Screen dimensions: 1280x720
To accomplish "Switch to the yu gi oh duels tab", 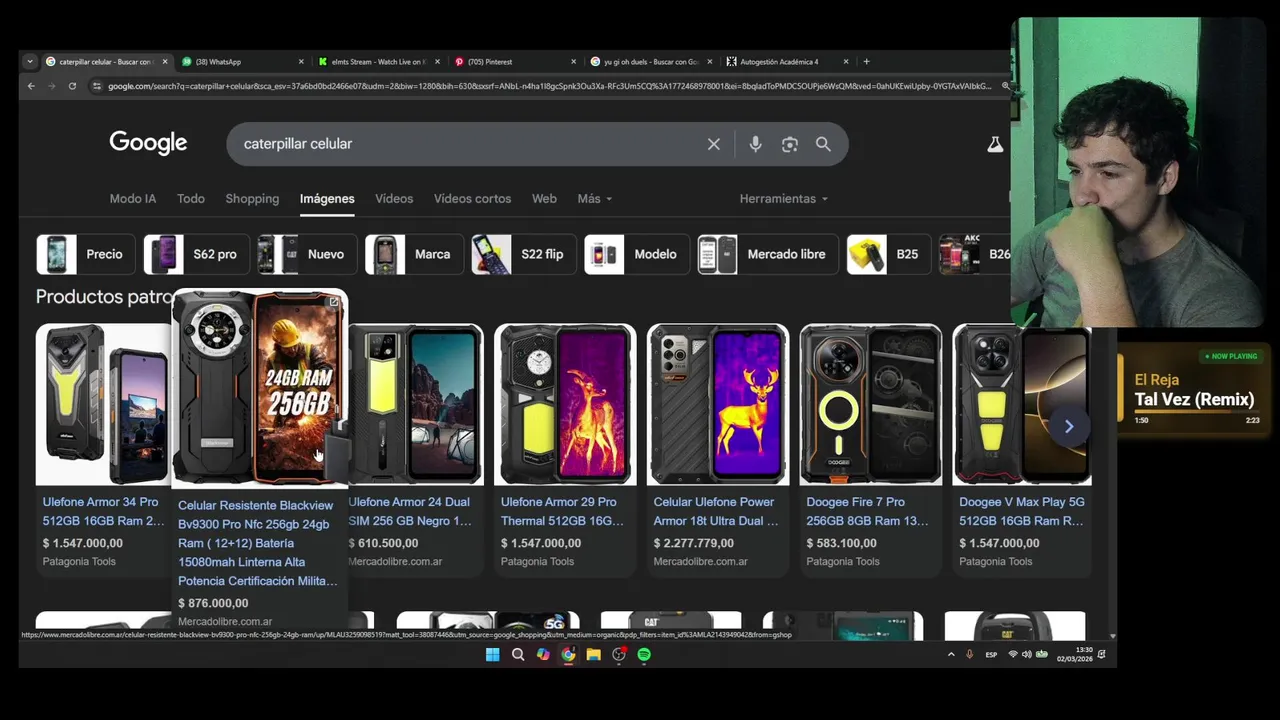I will (651, 62).
